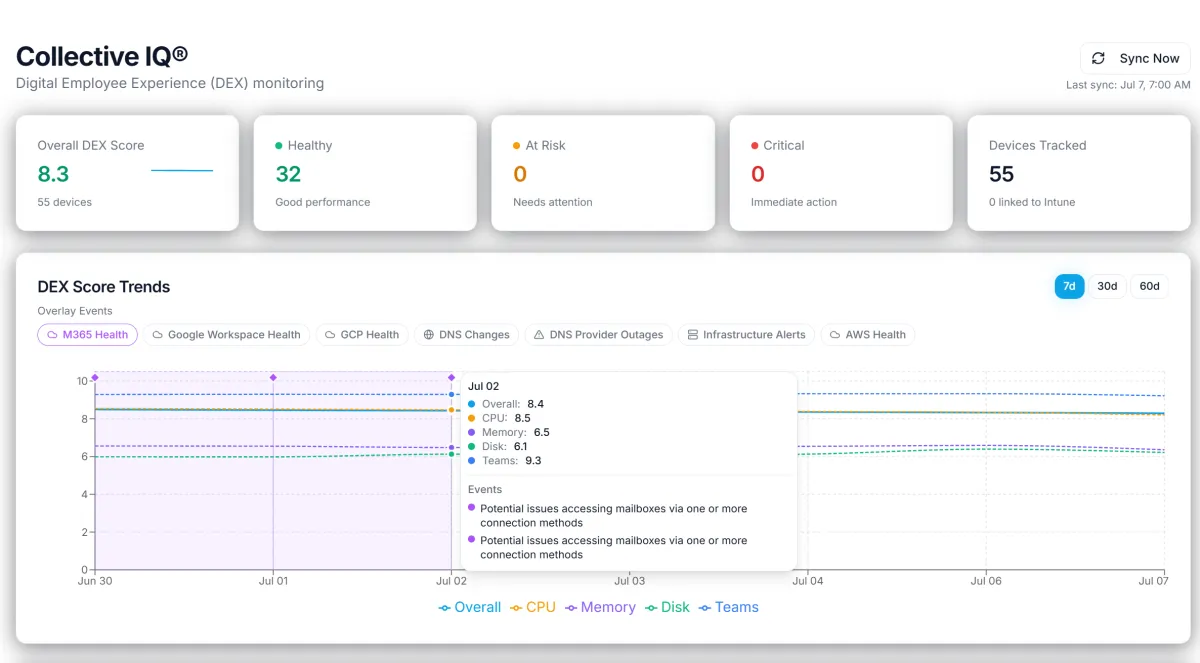Viewport: 1200px width, 663px height.
Task: Click the CPU legend entry
Action: pyautogui.click(x=533, y=607)
